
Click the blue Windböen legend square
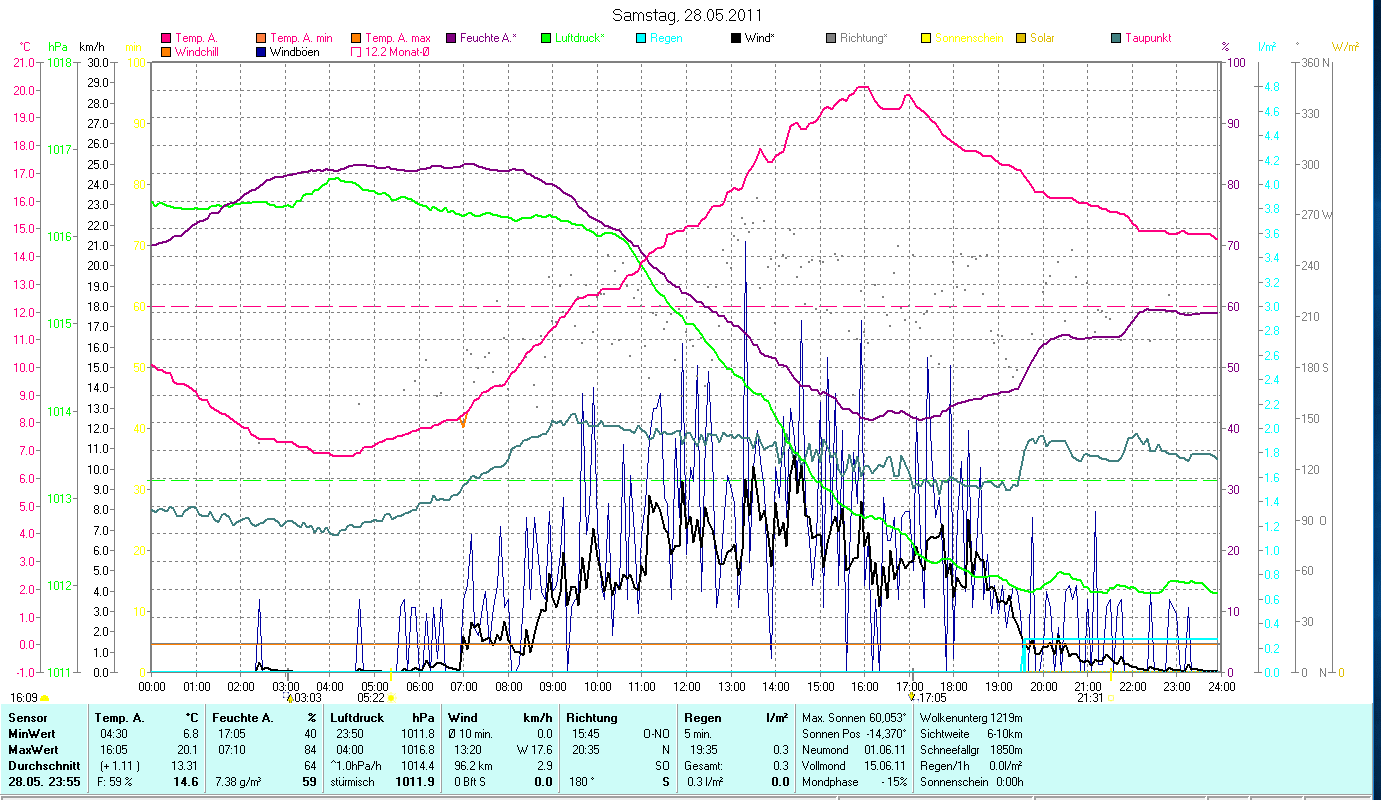pyautogui.click(x=262, y=51)
